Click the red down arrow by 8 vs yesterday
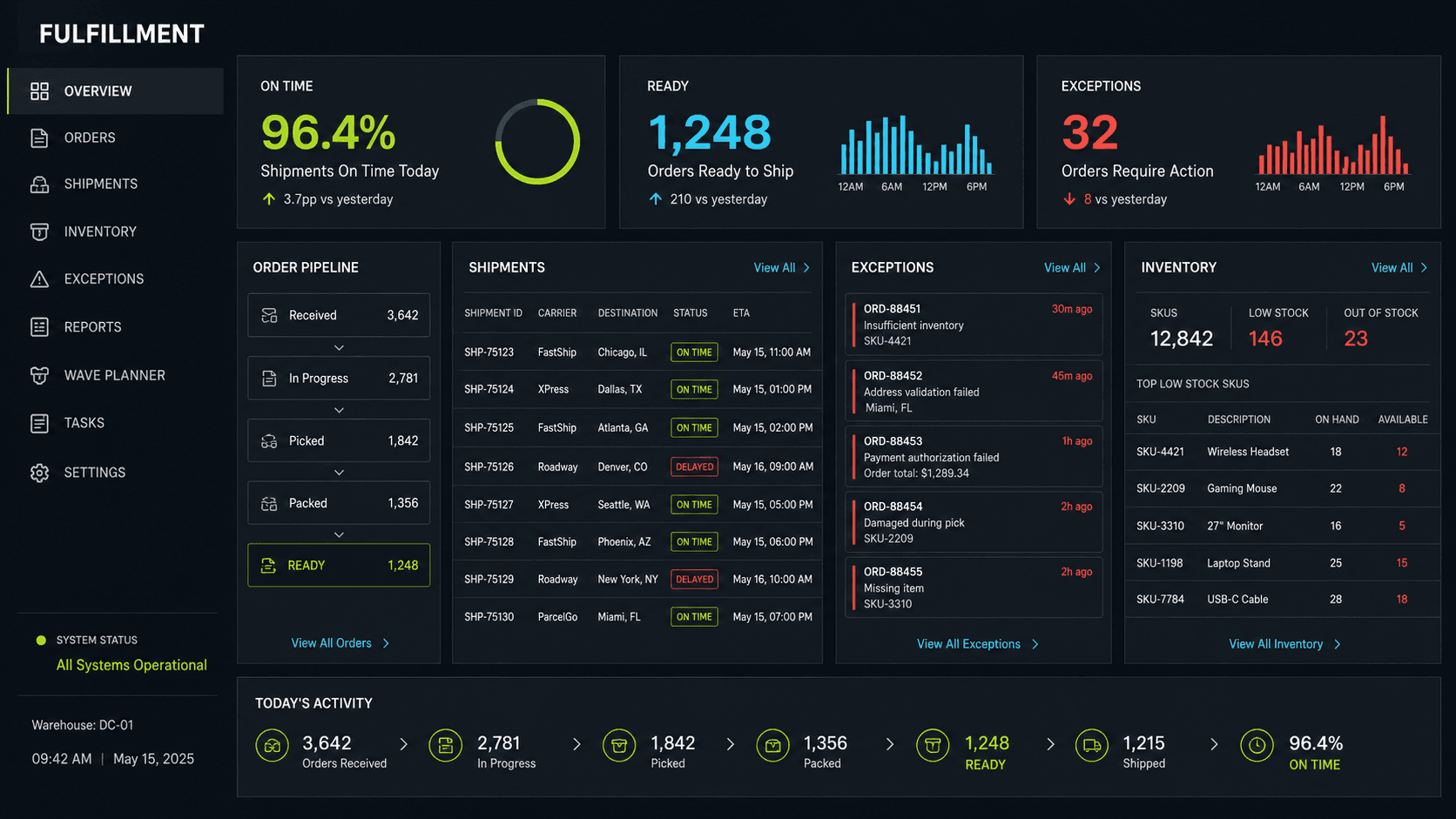1456x819 pixels. pyautogui.click(x=1069, y=199)
